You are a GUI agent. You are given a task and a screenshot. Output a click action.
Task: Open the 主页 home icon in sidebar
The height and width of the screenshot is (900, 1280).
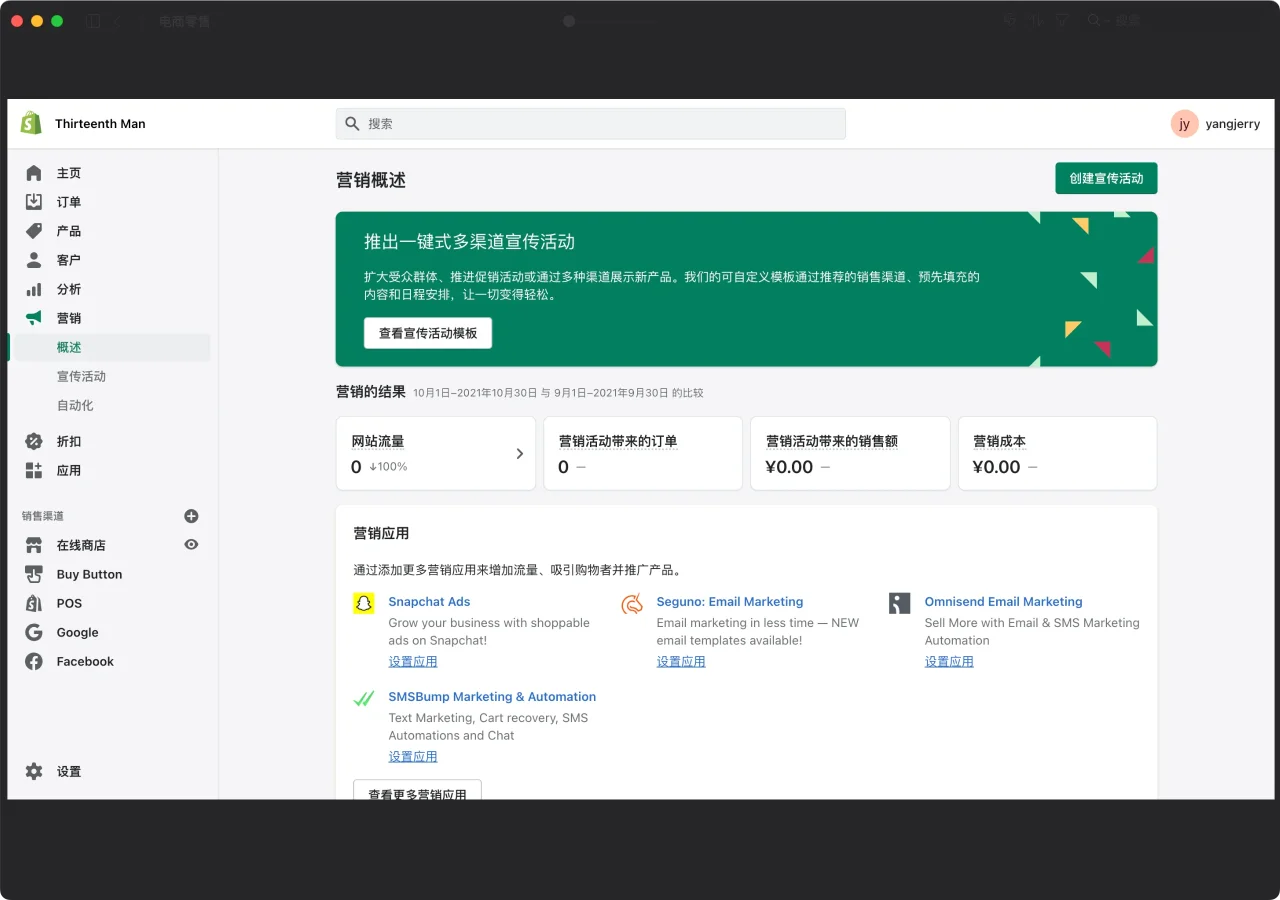[34, 173]
